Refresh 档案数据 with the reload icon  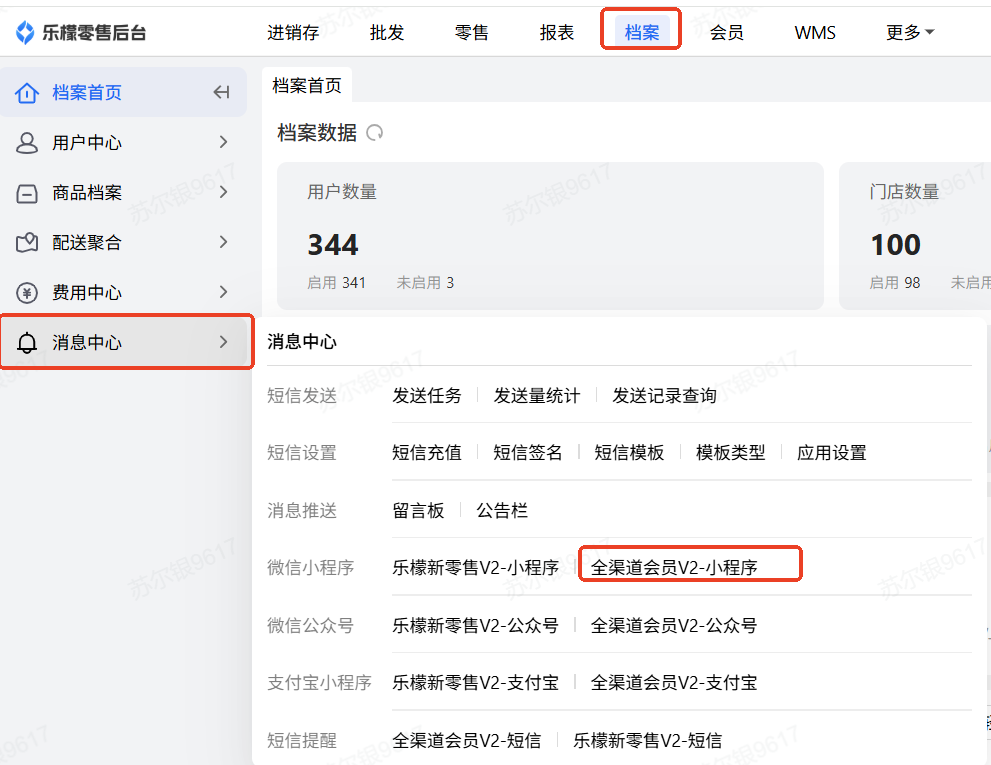coord(375,133)
